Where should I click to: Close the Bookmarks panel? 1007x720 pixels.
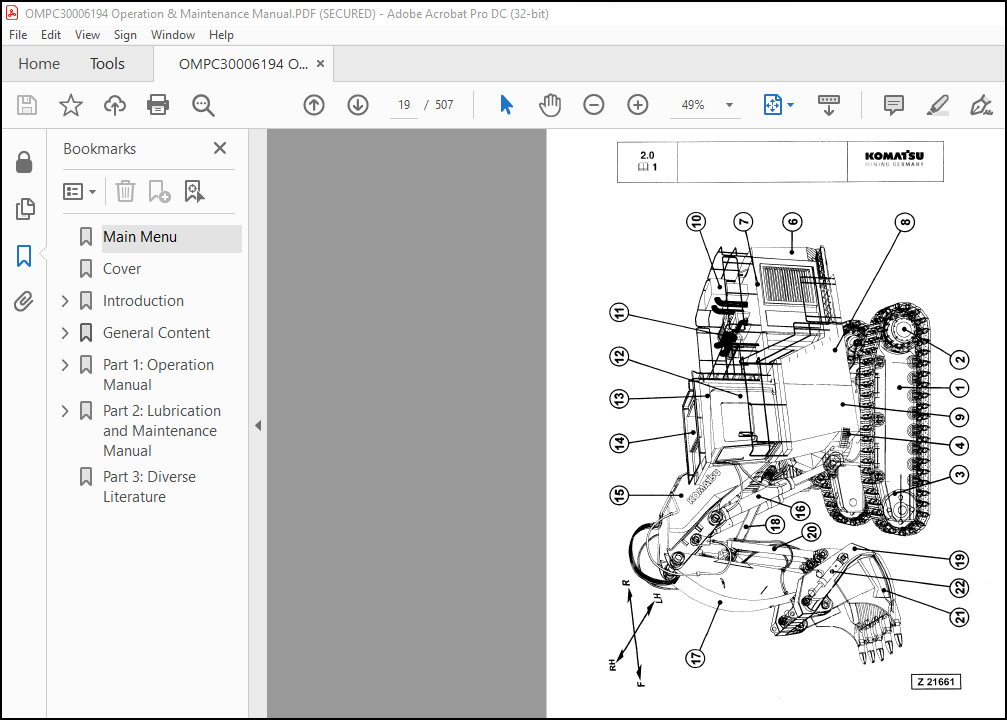pyautogui.click(x=220, y=148)
